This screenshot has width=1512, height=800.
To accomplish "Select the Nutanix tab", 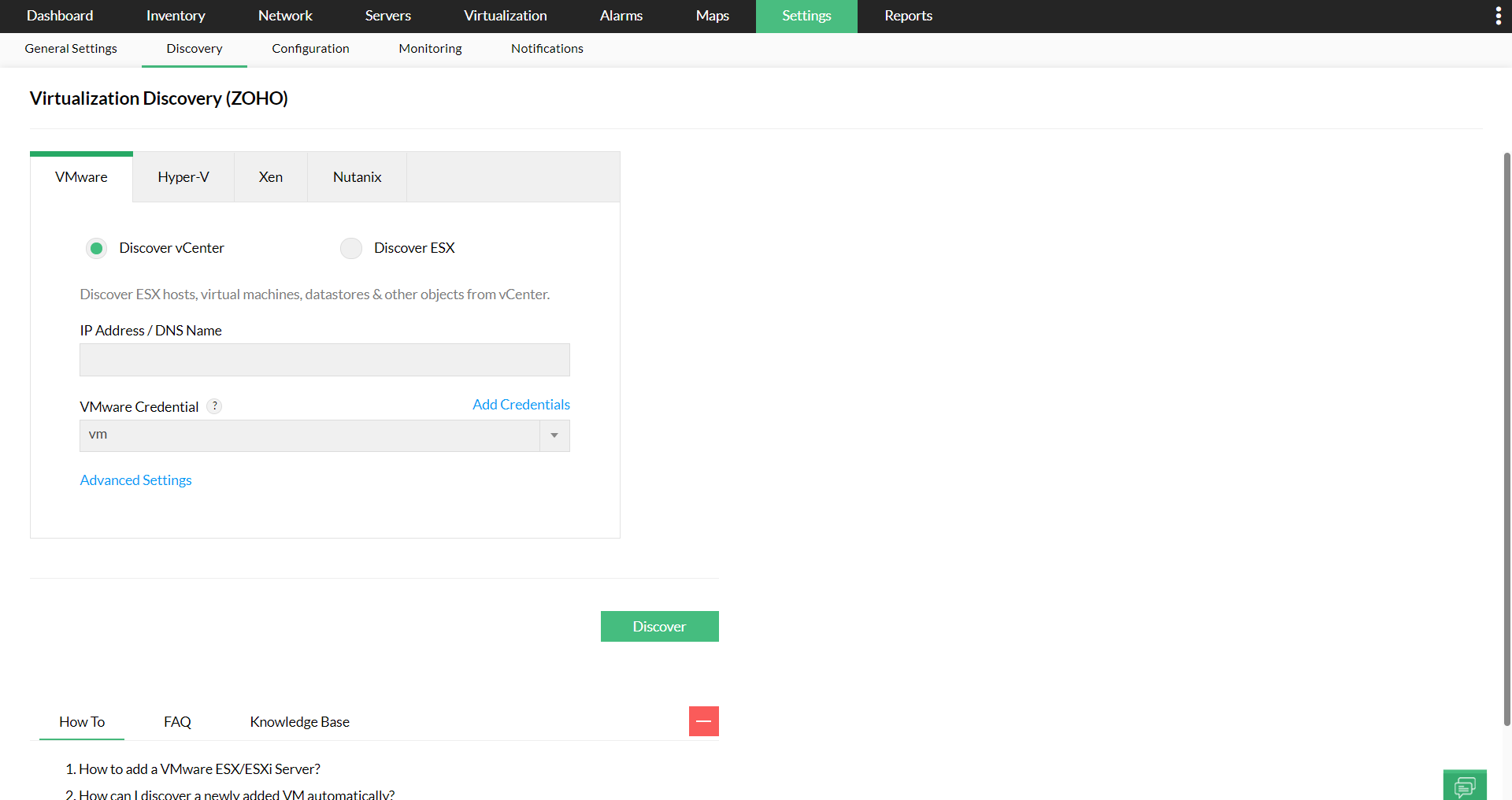I will tap(358, 177).
